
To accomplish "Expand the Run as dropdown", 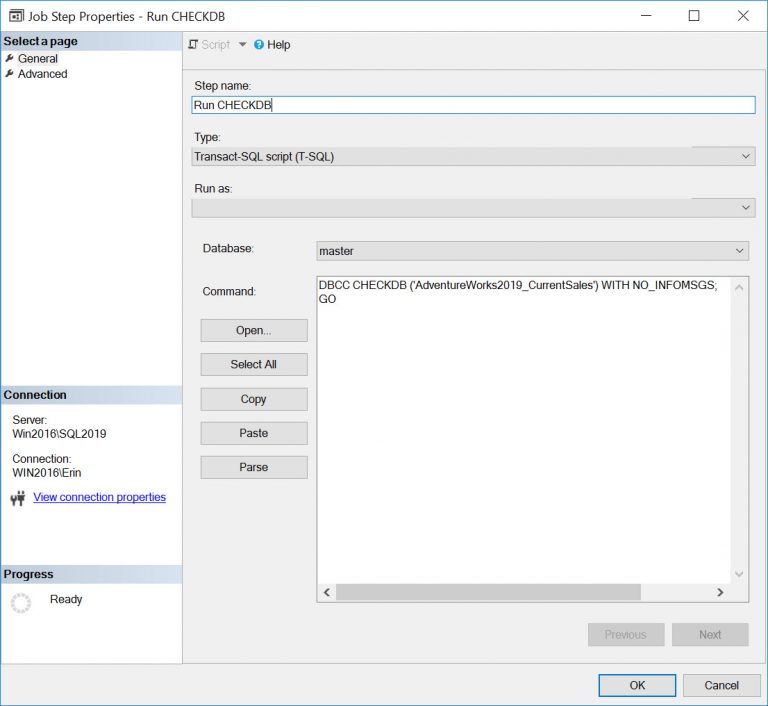I will [746, 207].
